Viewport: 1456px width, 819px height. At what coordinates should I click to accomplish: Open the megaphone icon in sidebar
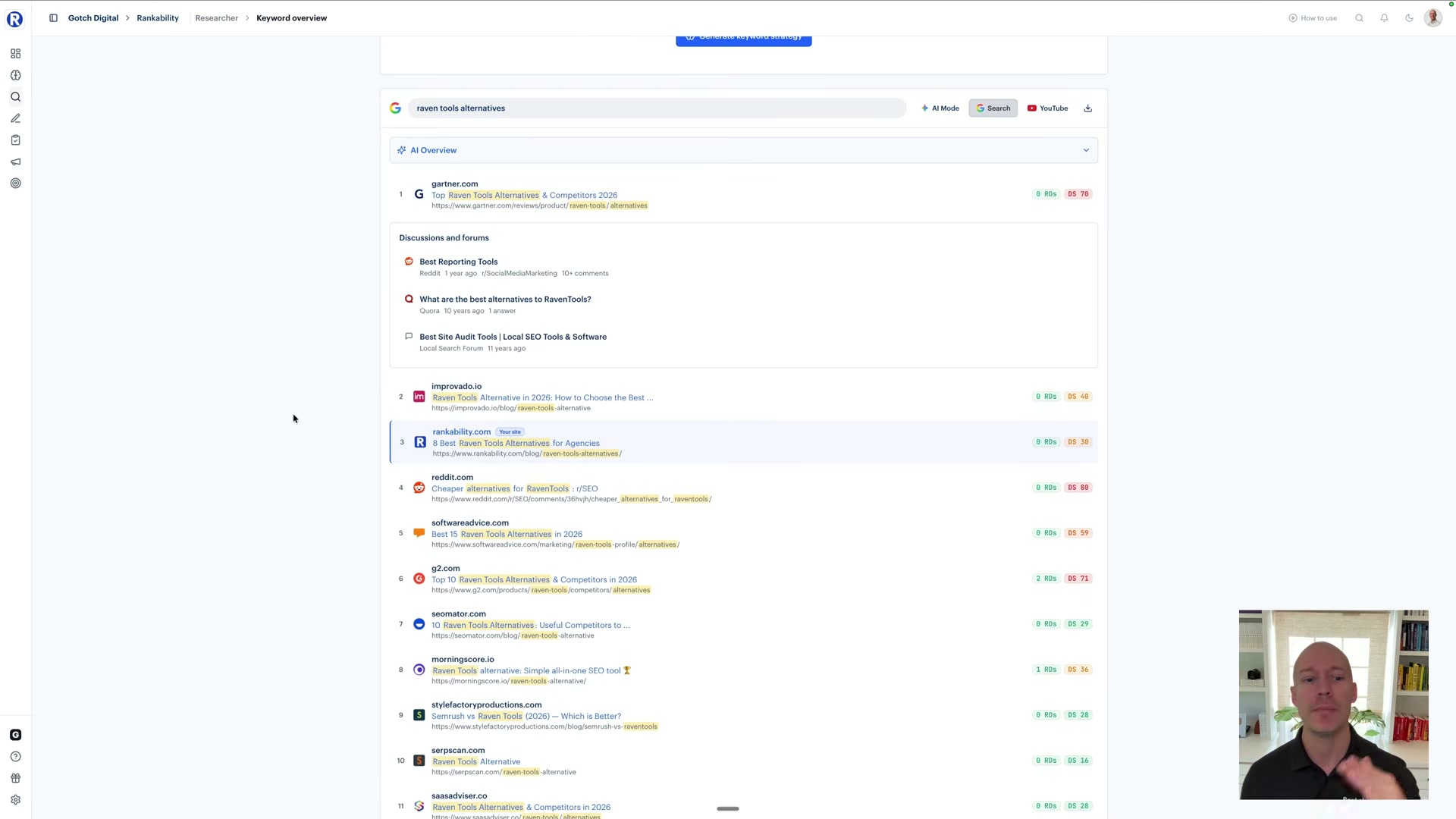coord(16,162)
